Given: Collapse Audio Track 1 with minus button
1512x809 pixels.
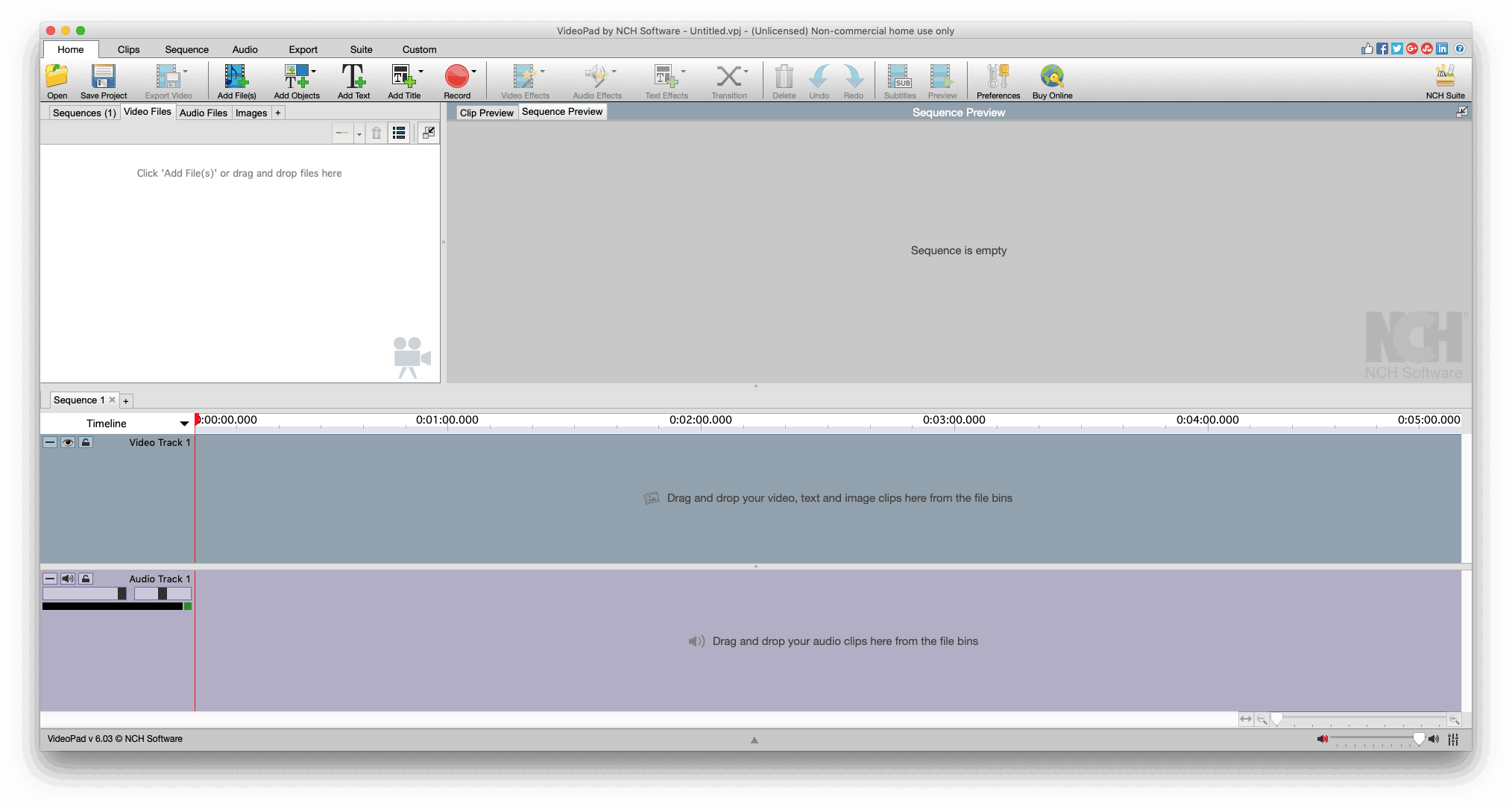Looking at the screenshot, I should 50,579.
